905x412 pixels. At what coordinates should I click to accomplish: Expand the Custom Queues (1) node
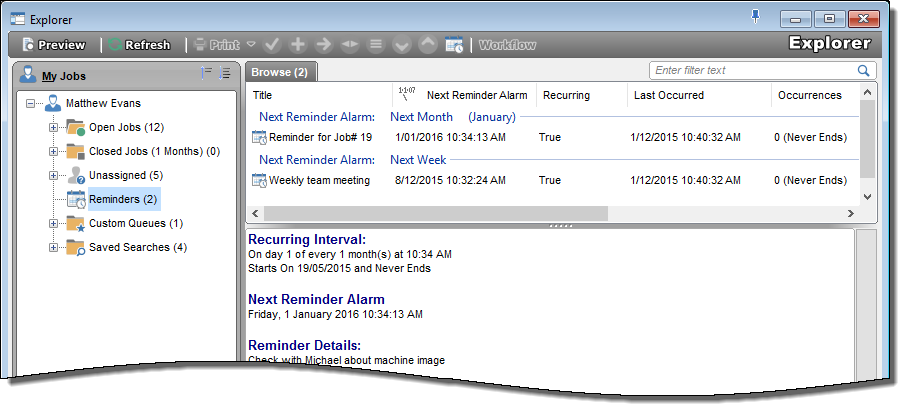[x=53, y=223]
